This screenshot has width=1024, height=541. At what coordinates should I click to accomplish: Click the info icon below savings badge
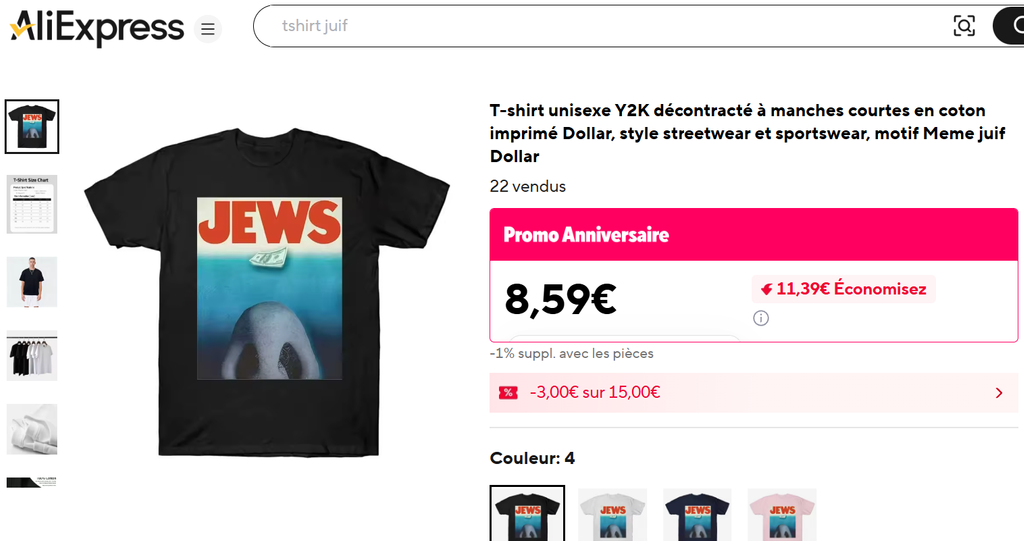(761, 318)
